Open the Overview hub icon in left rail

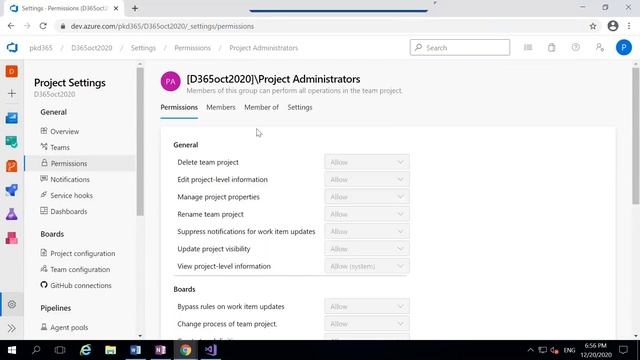[11, 118]
